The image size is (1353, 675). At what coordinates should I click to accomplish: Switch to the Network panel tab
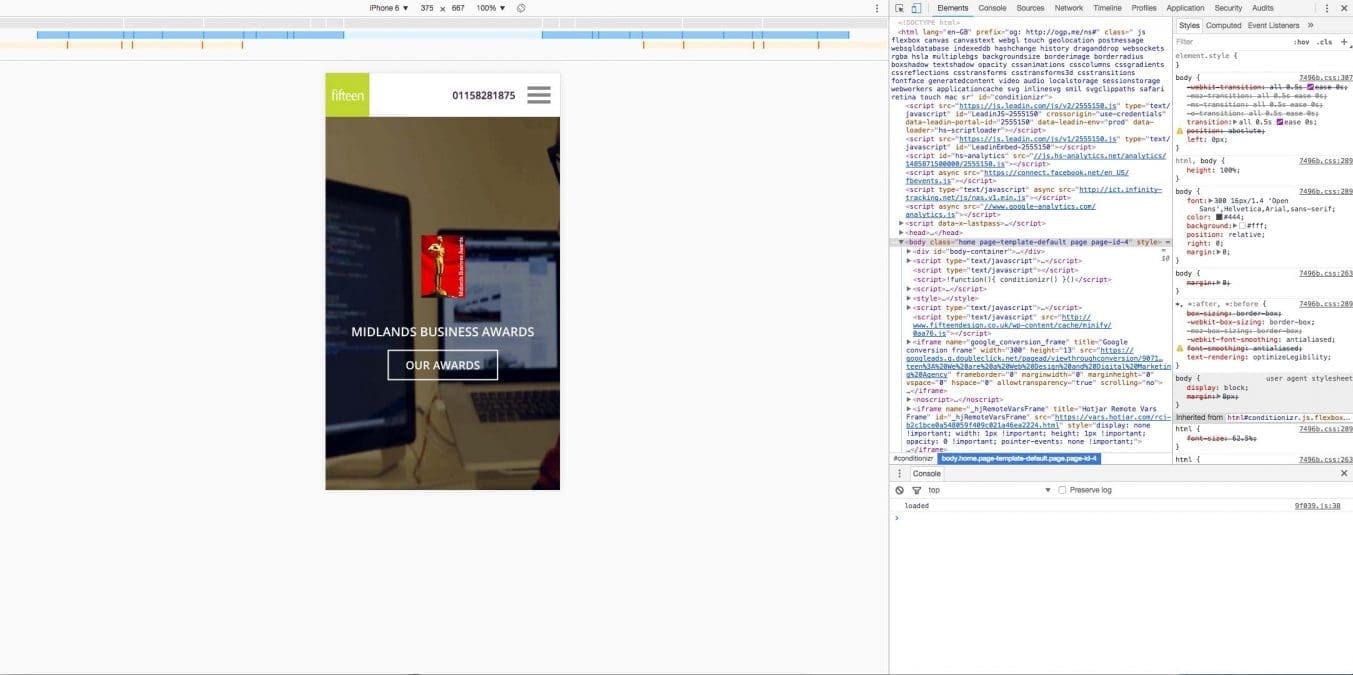point(1069,8)
